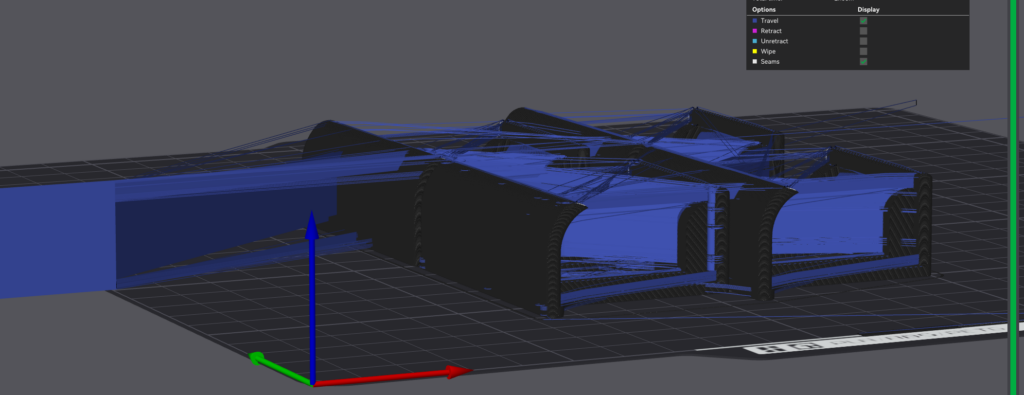
Task: Select the Travel option label
Action: [x=769, y=21]
